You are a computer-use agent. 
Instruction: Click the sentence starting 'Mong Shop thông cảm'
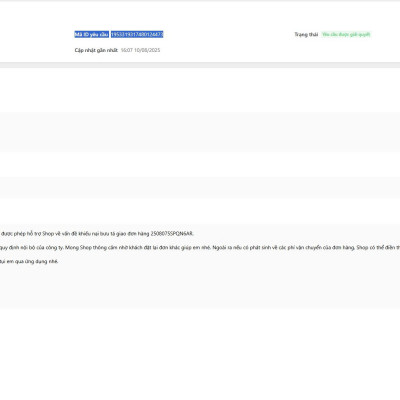coord(138,248)
